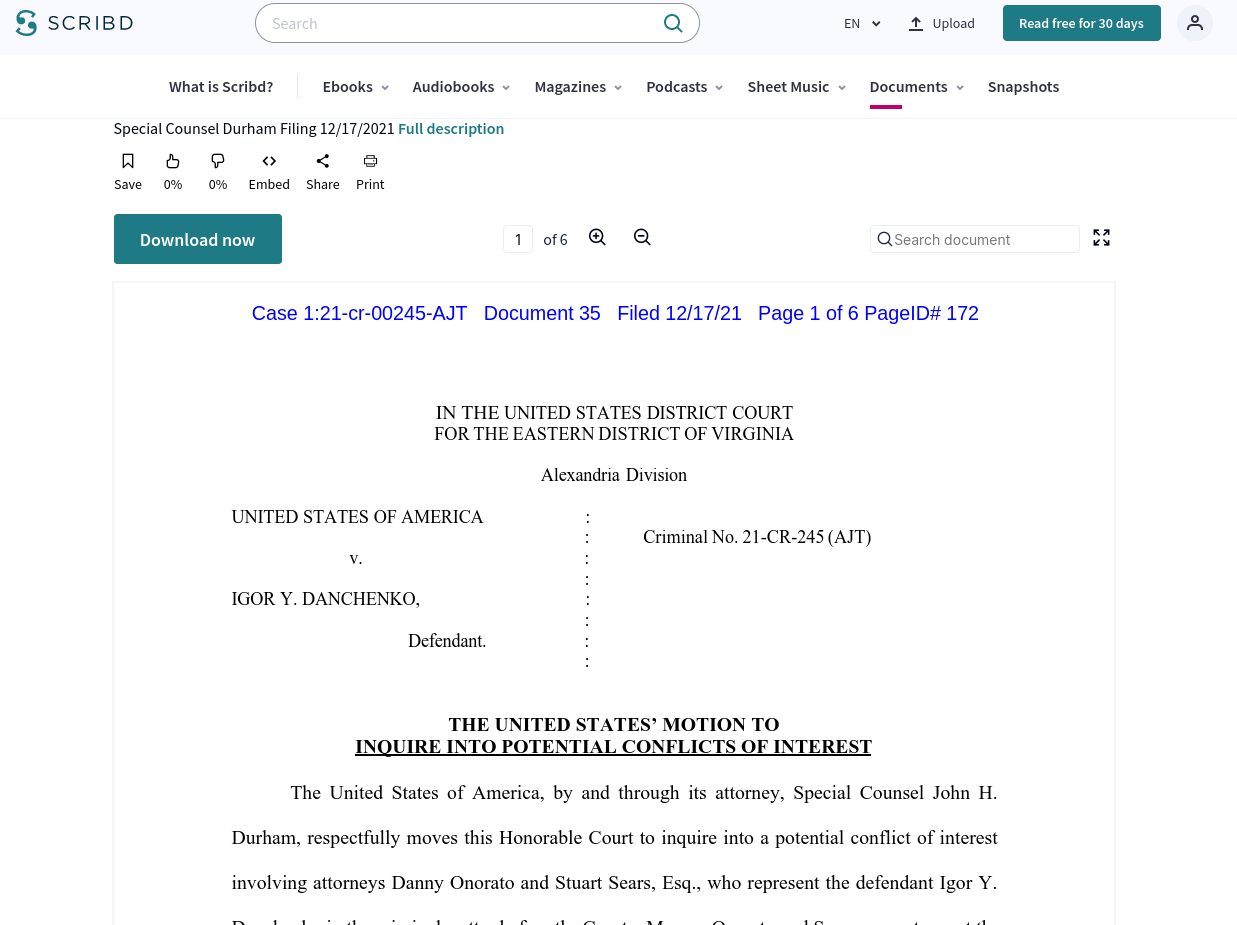Zoom out of the document
This screenshot has width=1237, height=925.
coord(642,237)
